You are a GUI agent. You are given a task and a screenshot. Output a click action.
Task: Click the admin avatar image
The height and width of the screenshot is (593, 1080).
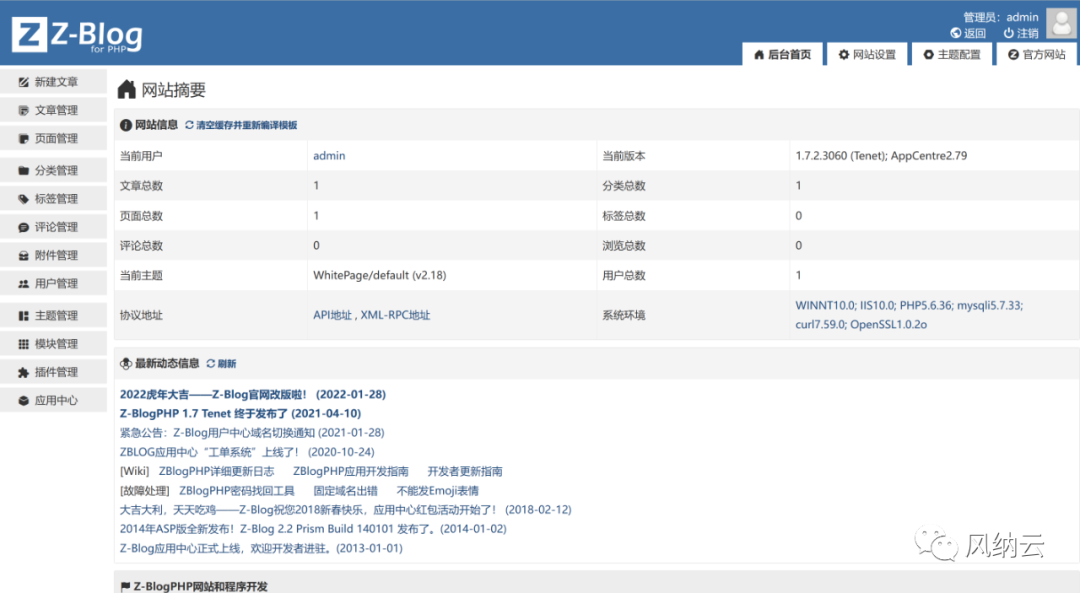tap(1061, 23)
